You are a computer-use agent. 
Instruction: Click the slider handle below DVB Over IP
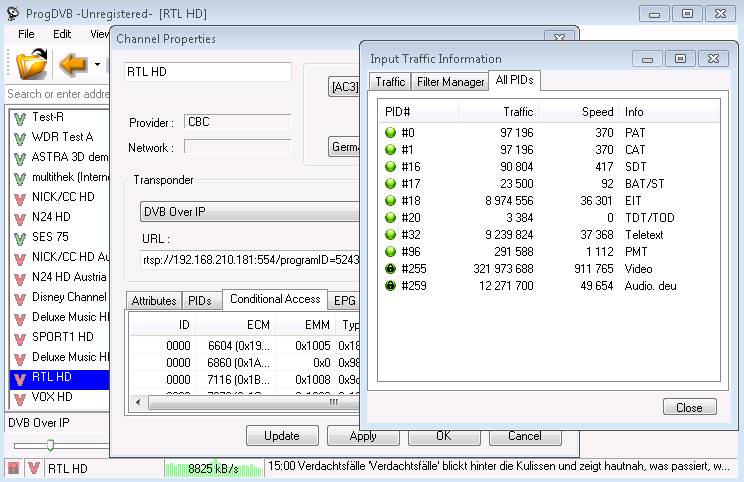49,444
